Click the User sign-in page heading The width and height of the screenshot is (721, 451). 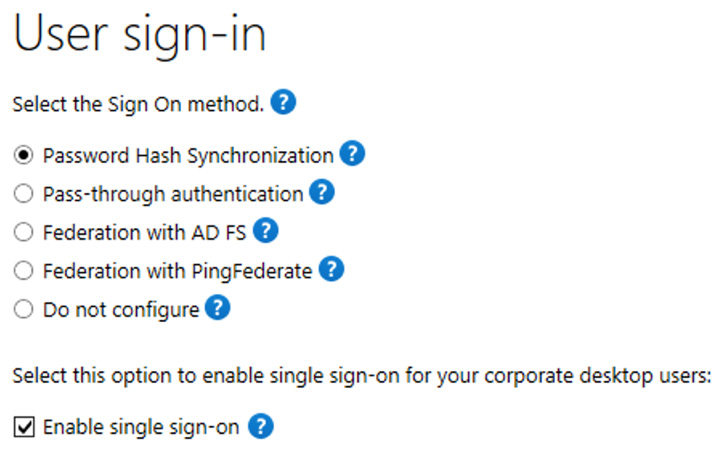[140, 37]
